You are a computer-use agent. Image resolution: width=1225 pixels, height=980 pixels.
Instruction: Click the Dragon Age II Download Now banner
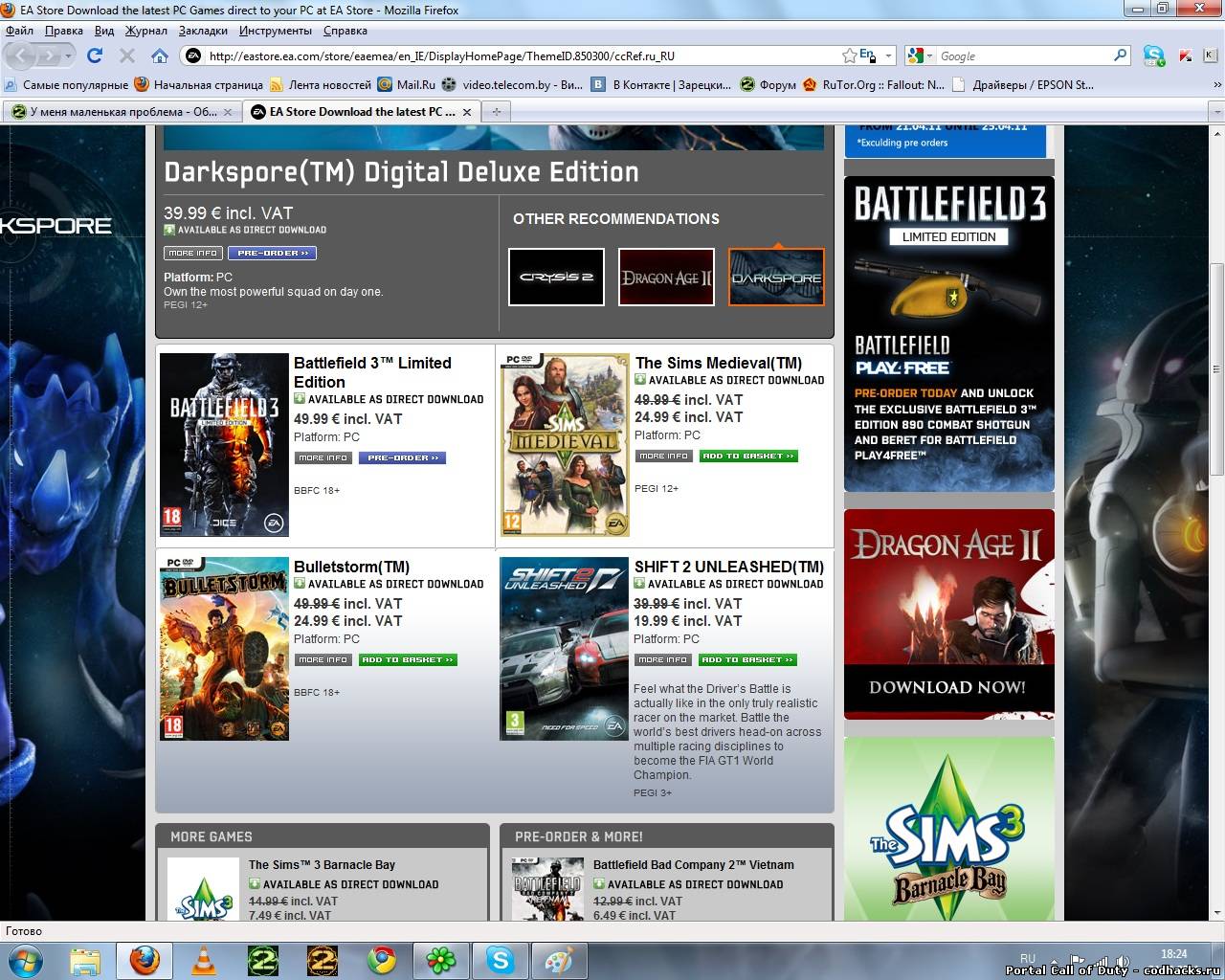pyautogui.click(x=949, y=613)
